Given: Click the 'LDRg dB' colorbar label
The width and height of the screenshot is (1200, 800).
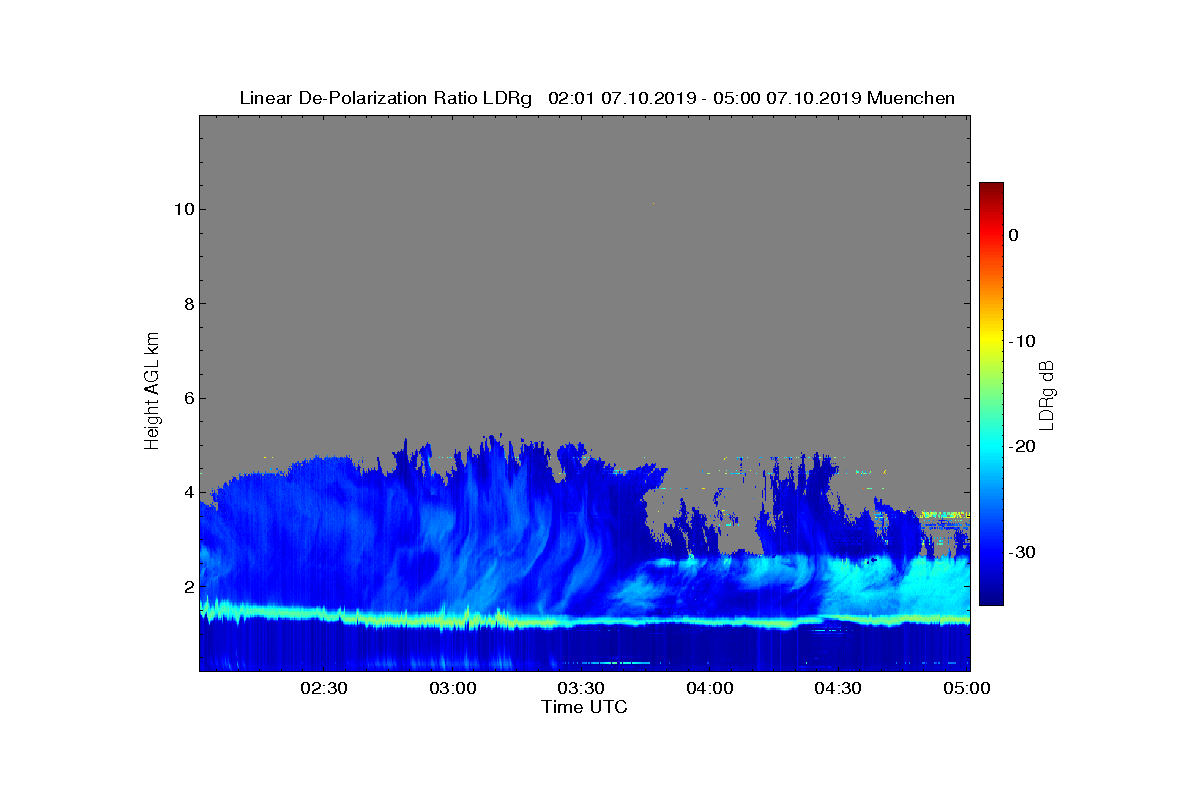Looking at the screenshot, I should pos(1046,394).
